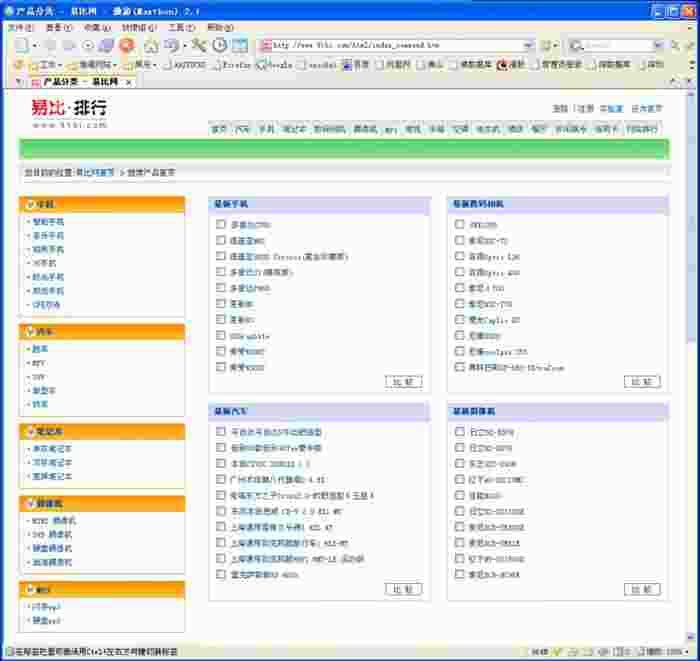Open the favorites toolbar icon

click(171, 45)
